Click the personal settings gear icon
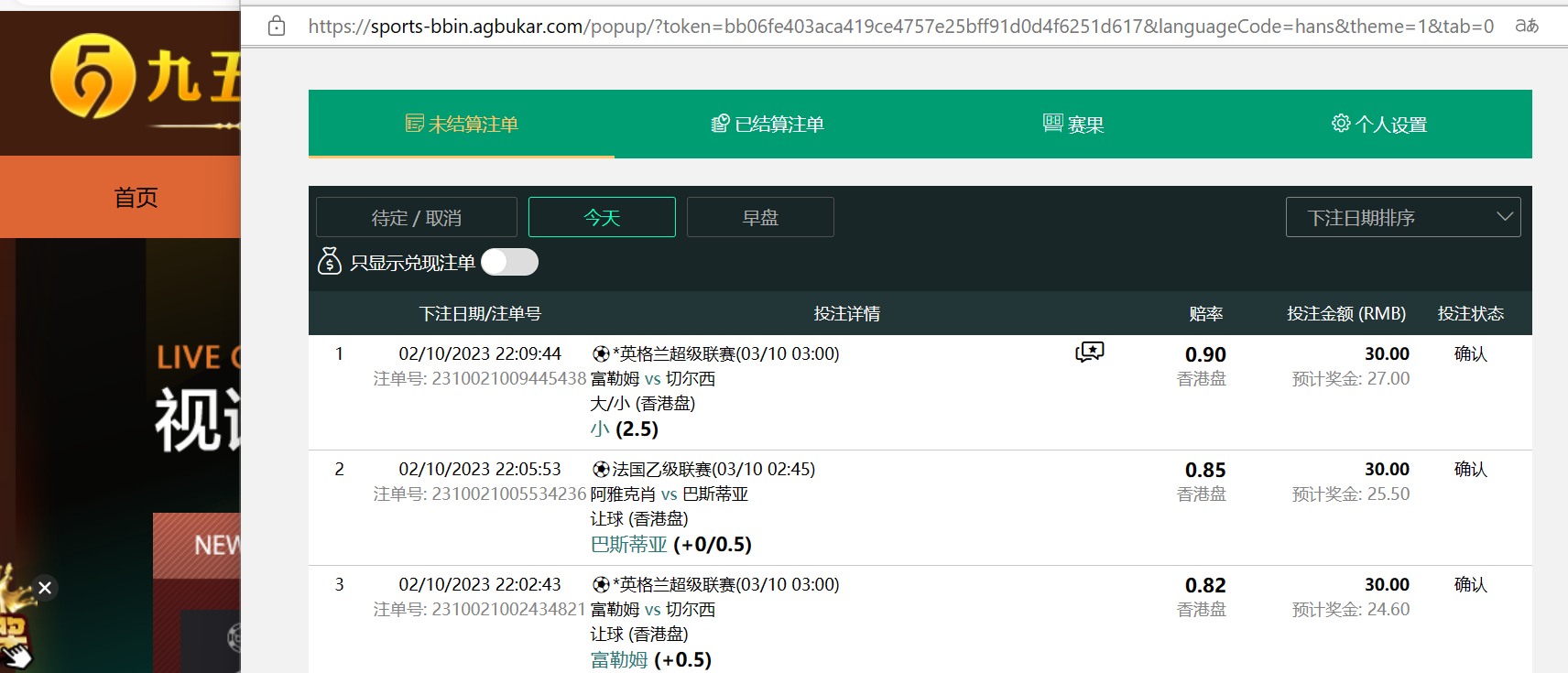 (1341, 123)
